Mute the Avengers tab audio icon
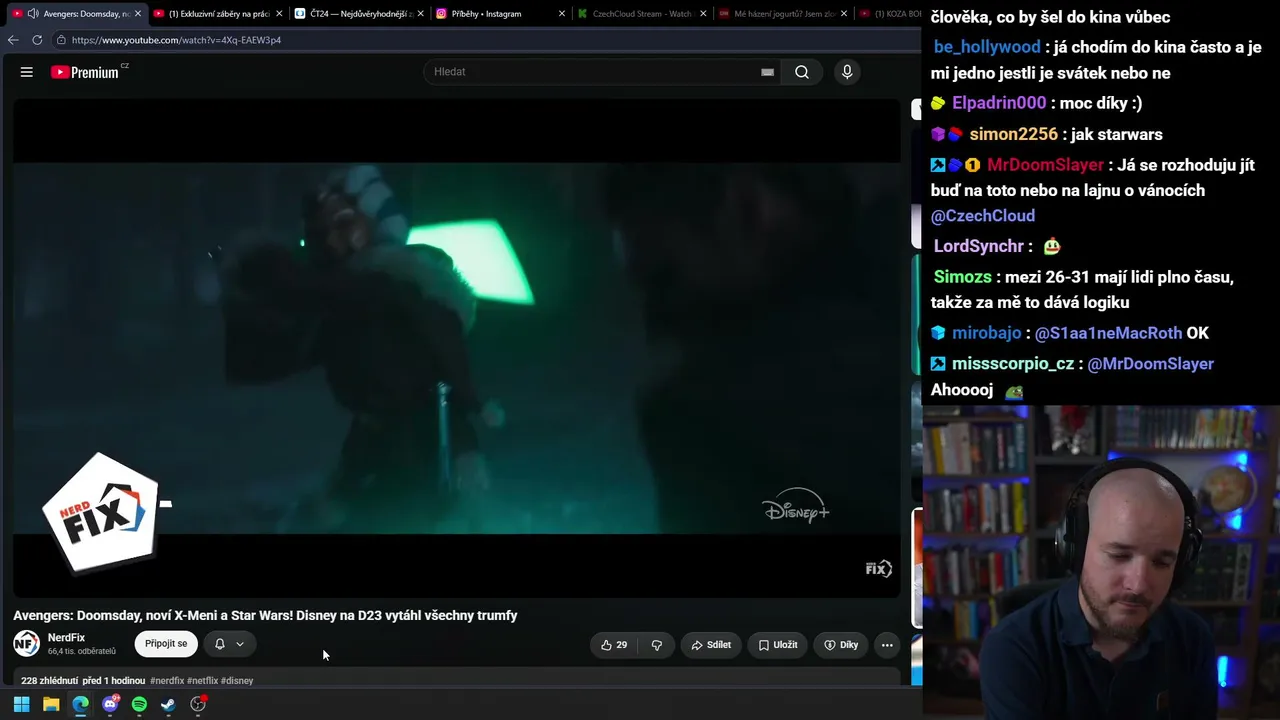1280x720 pixels. pos(33,14)
